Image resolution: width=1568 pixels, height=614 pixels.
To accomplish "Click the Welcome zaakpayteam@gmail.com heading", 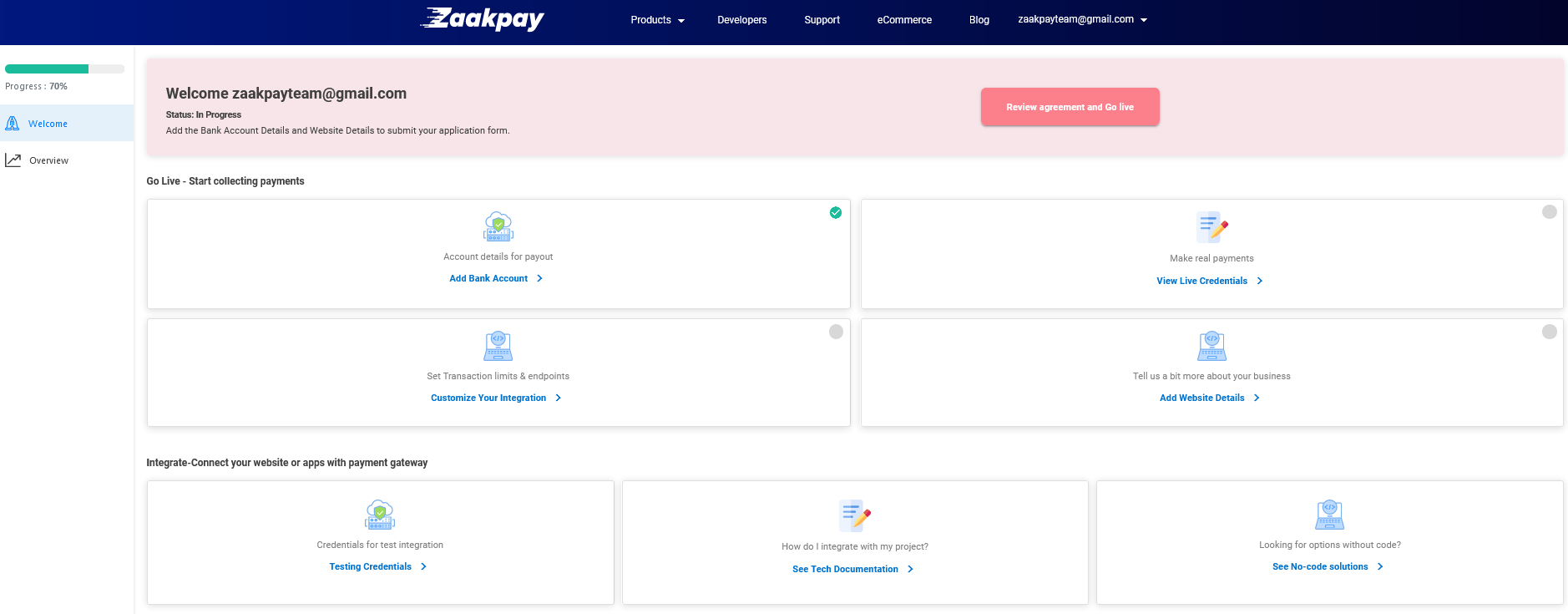I will [x=286, y=94].
